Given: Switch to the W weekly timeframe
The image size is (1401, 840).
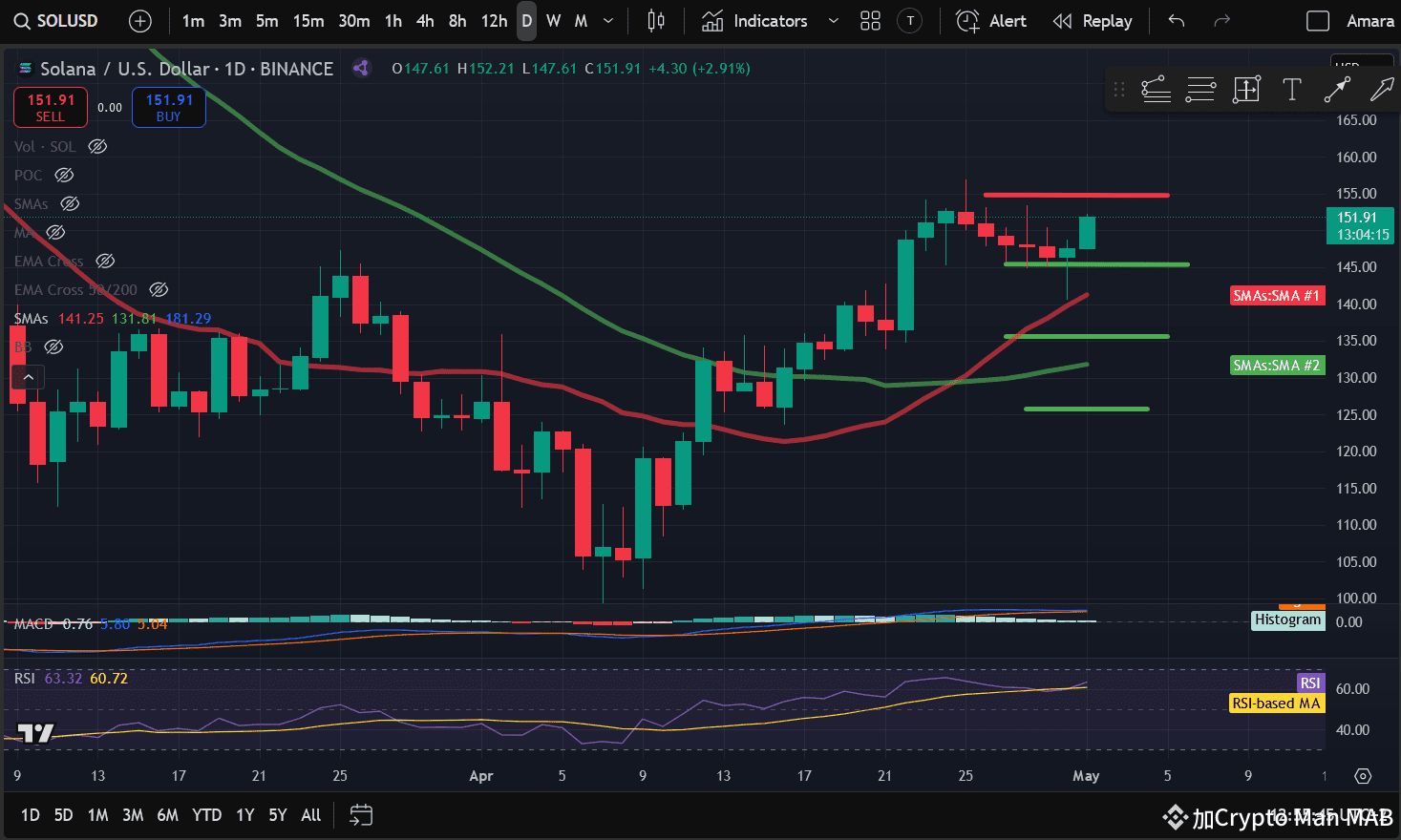Looking at the screenshot, I should coord(552,20).
